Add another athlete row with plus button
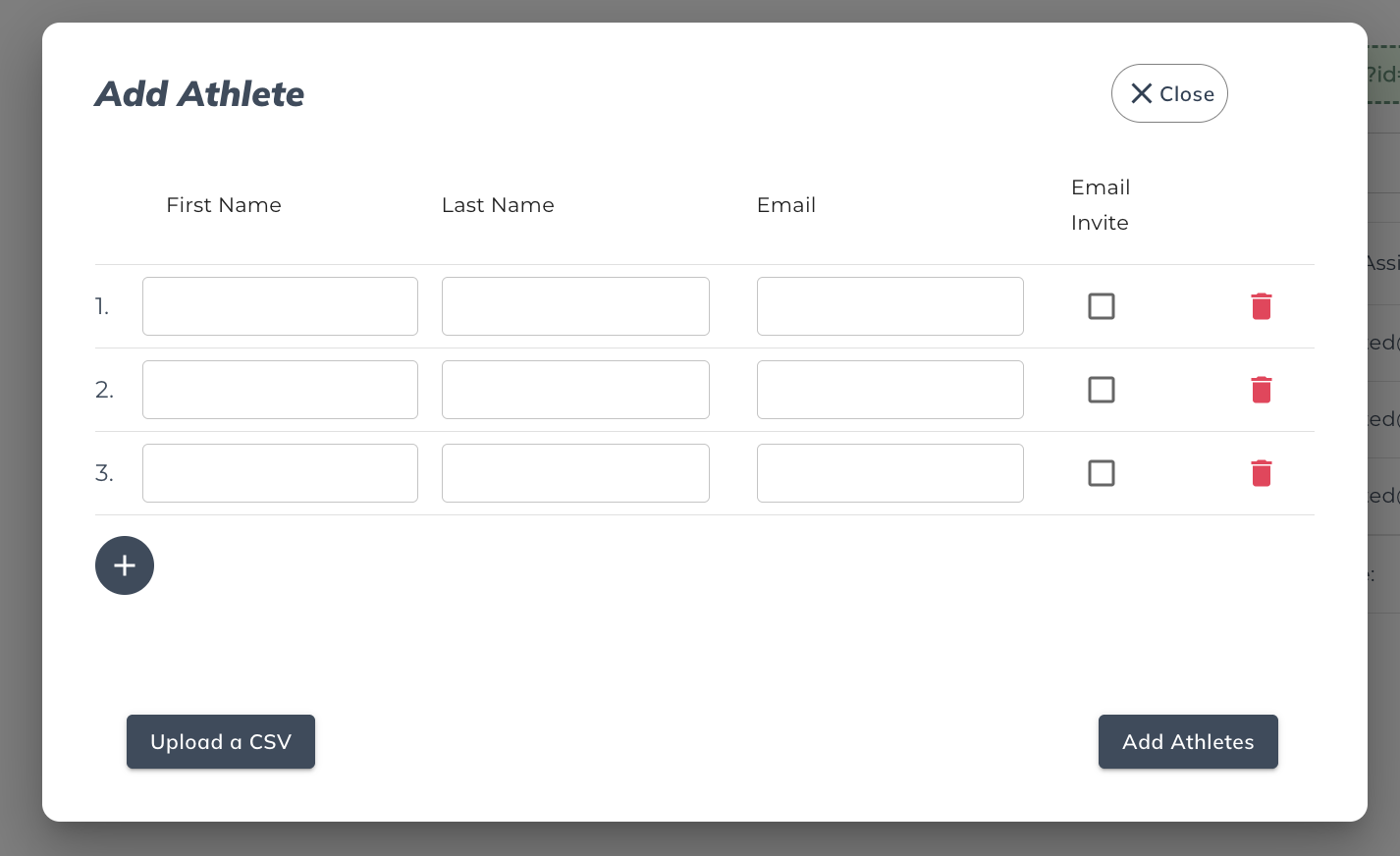 pos(125,565)
